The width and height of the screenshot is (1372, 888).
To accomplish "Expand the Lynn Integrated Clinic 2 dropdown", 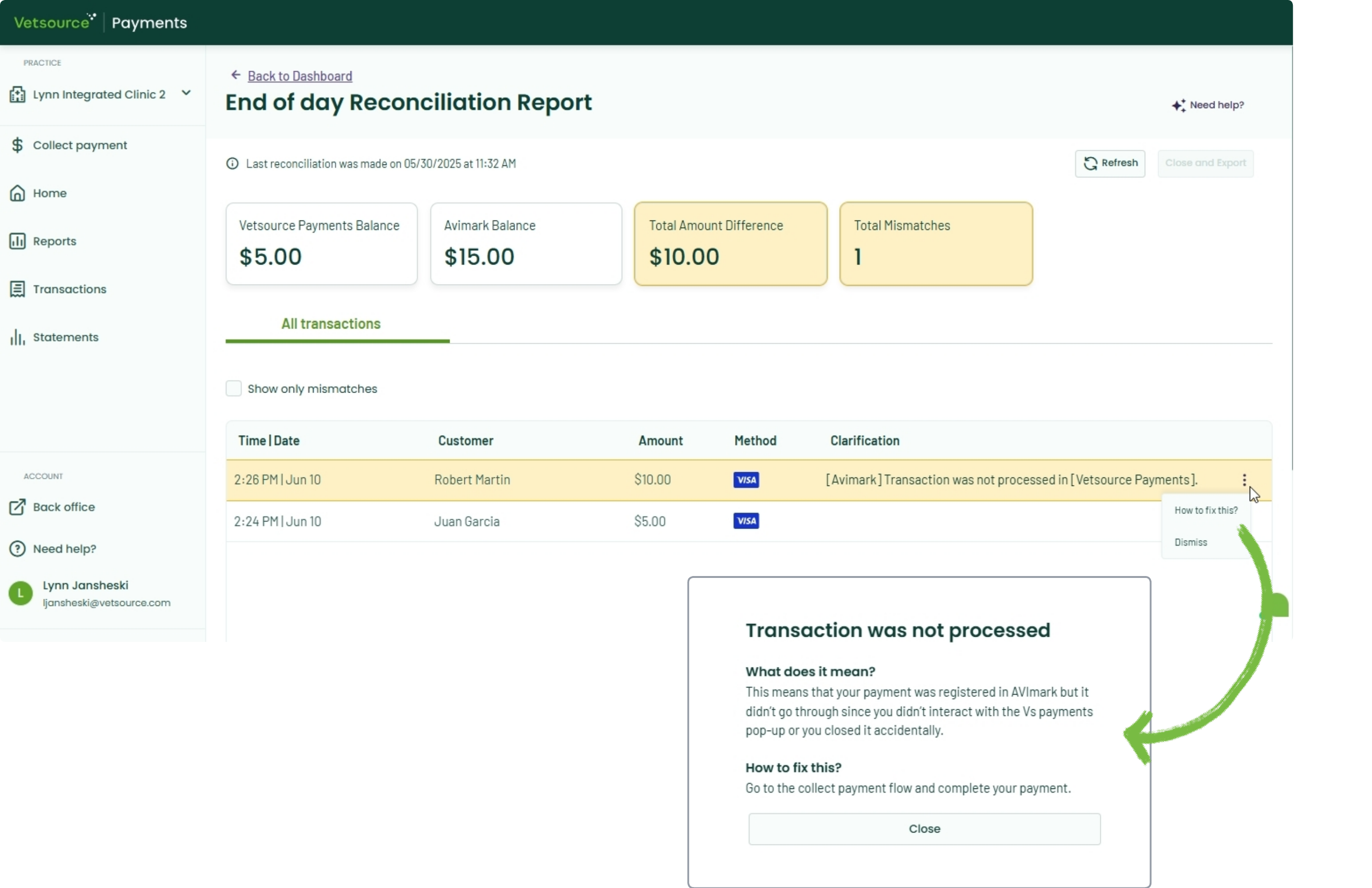I will pyautogui.click(x=185, y=93).
